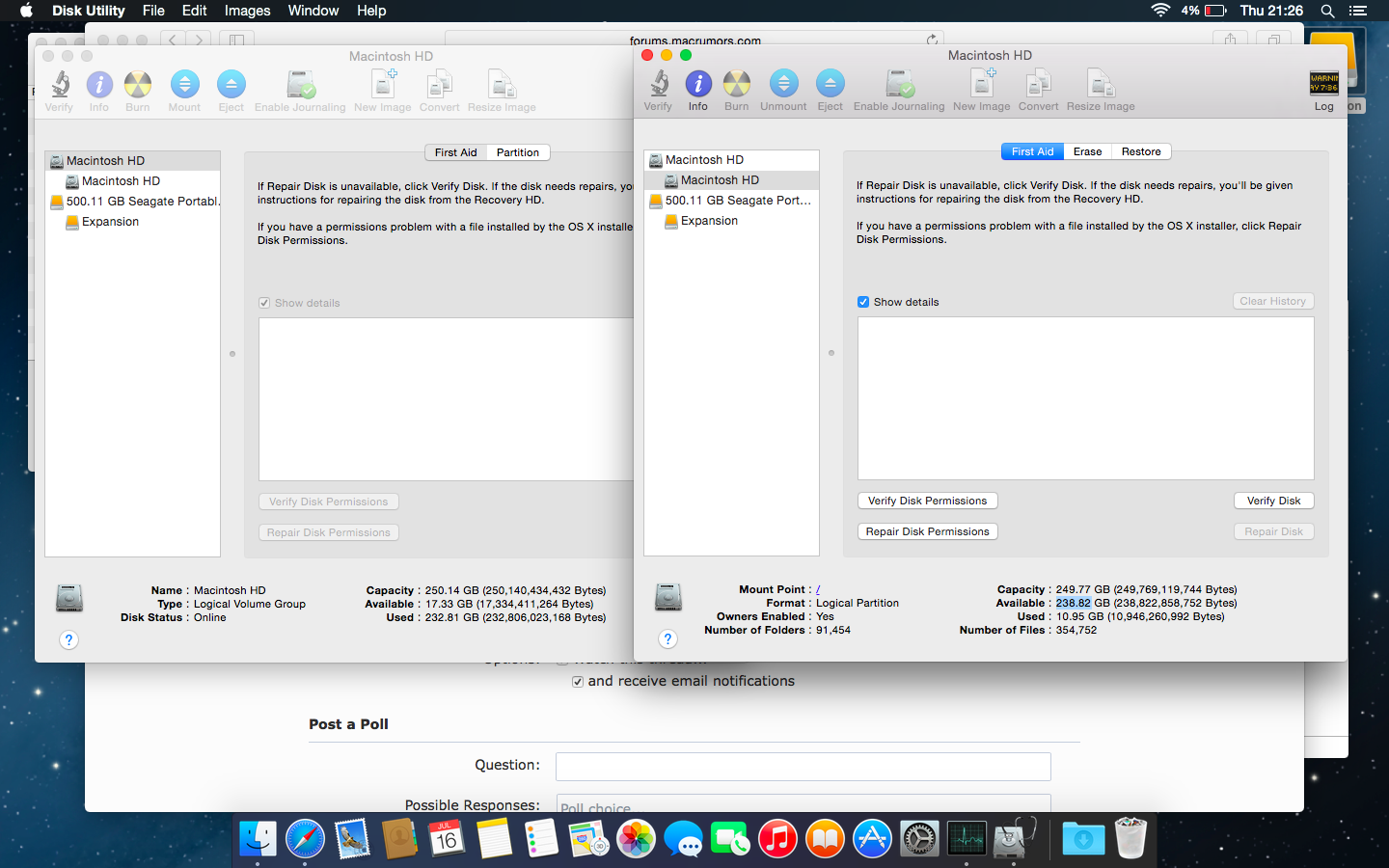Uncheck 'and receive email notifications' checkbox
Image resolution: width=1389 pixels, height=868 pixels.
[578, 682]
